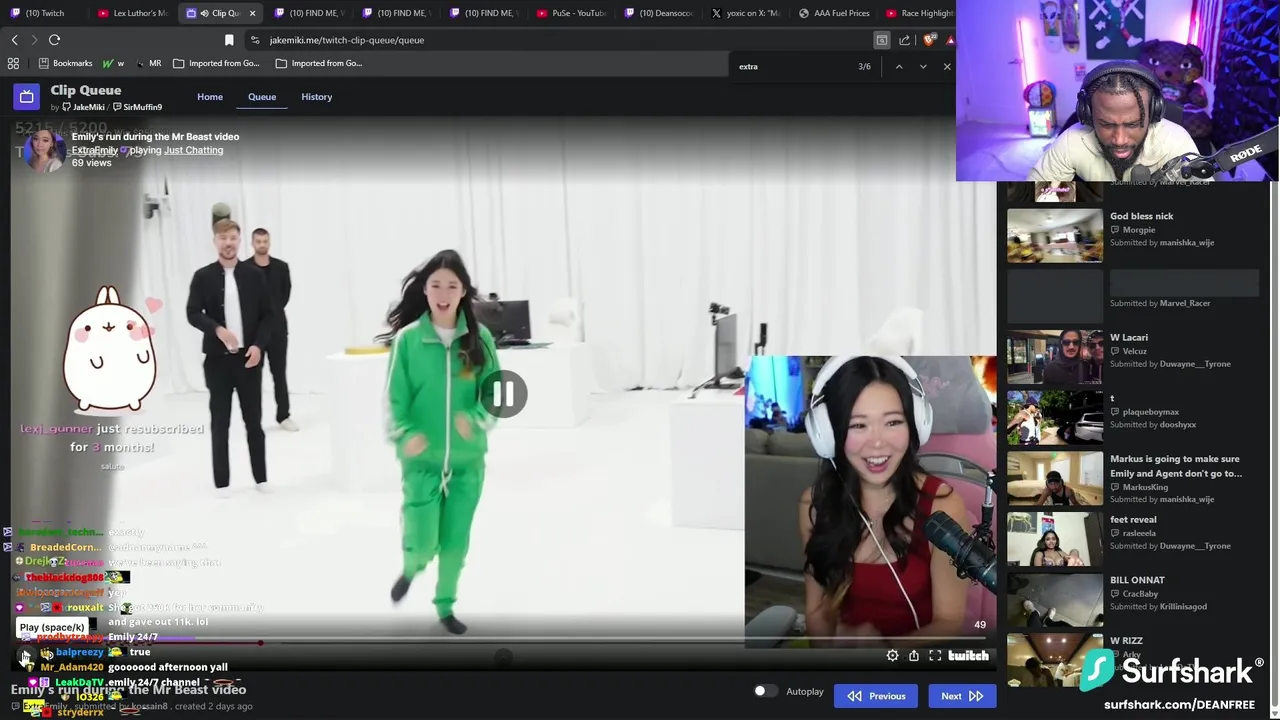This screenshot has height=720, width=1280.
Task: Click clip title 'Emily's run during the Mr Beast video'
Action: click(x=155, y=136)
